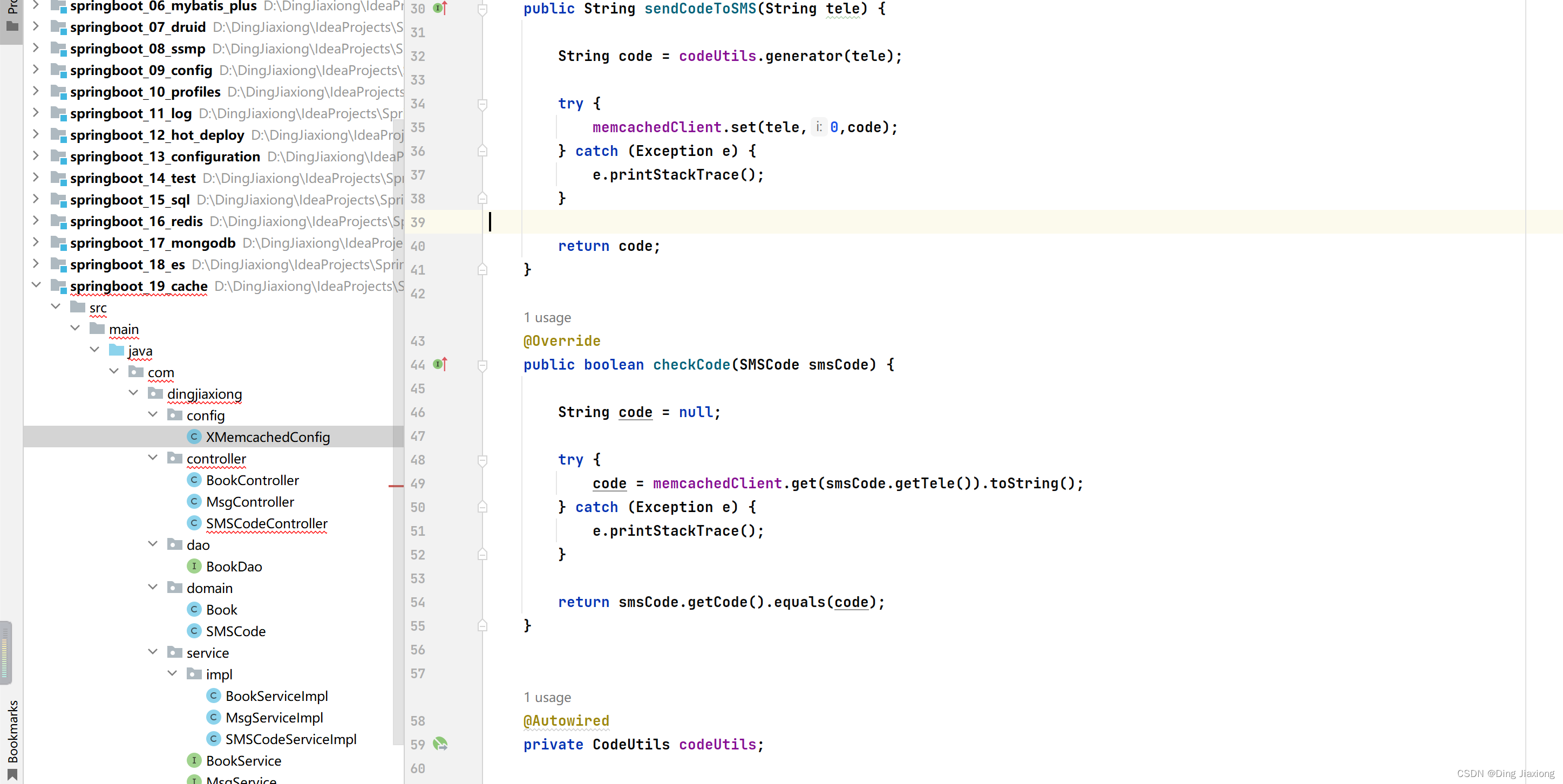Open MsgServiceImpl class
Image resolution: width=1563 pixels, height=784 pixels.
pyautogui.click(x=274, y=717)
